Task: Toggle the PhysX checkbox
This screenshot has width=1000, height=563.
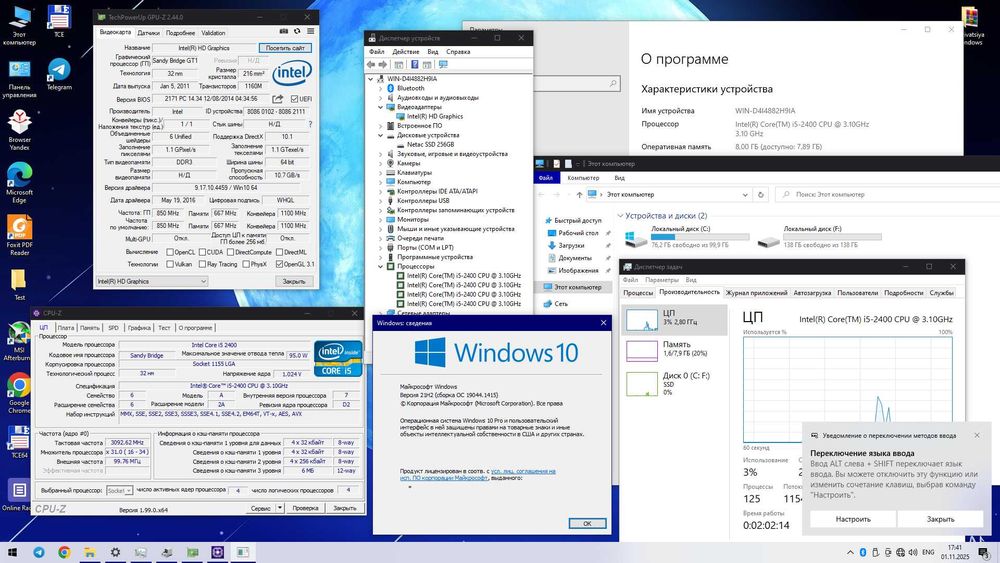Action: click(x=246, y=264)
